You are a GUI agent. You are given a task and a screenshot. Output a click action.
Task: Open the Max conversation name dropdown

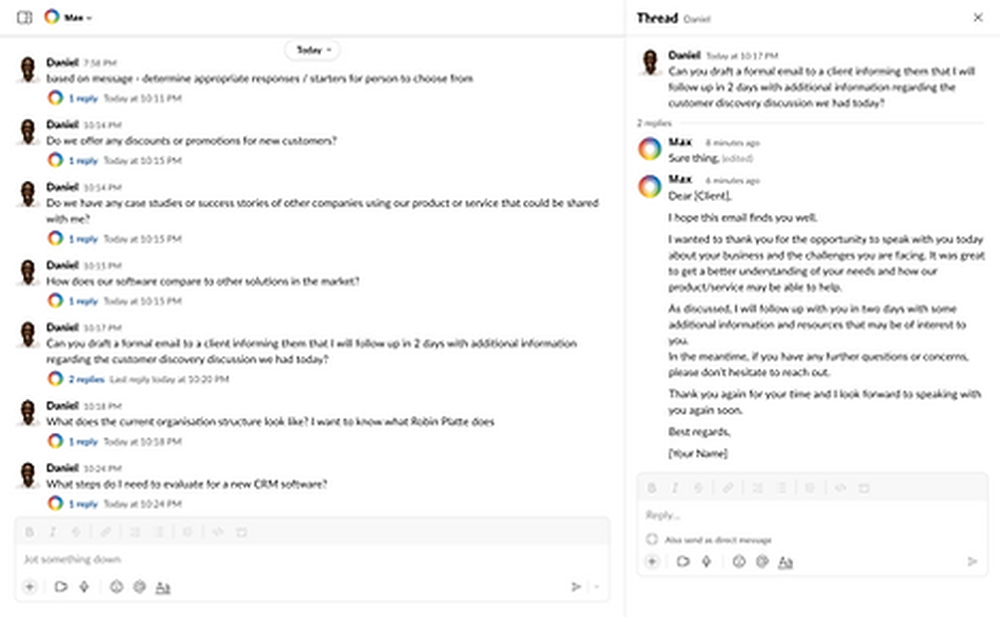pos(76,17)
